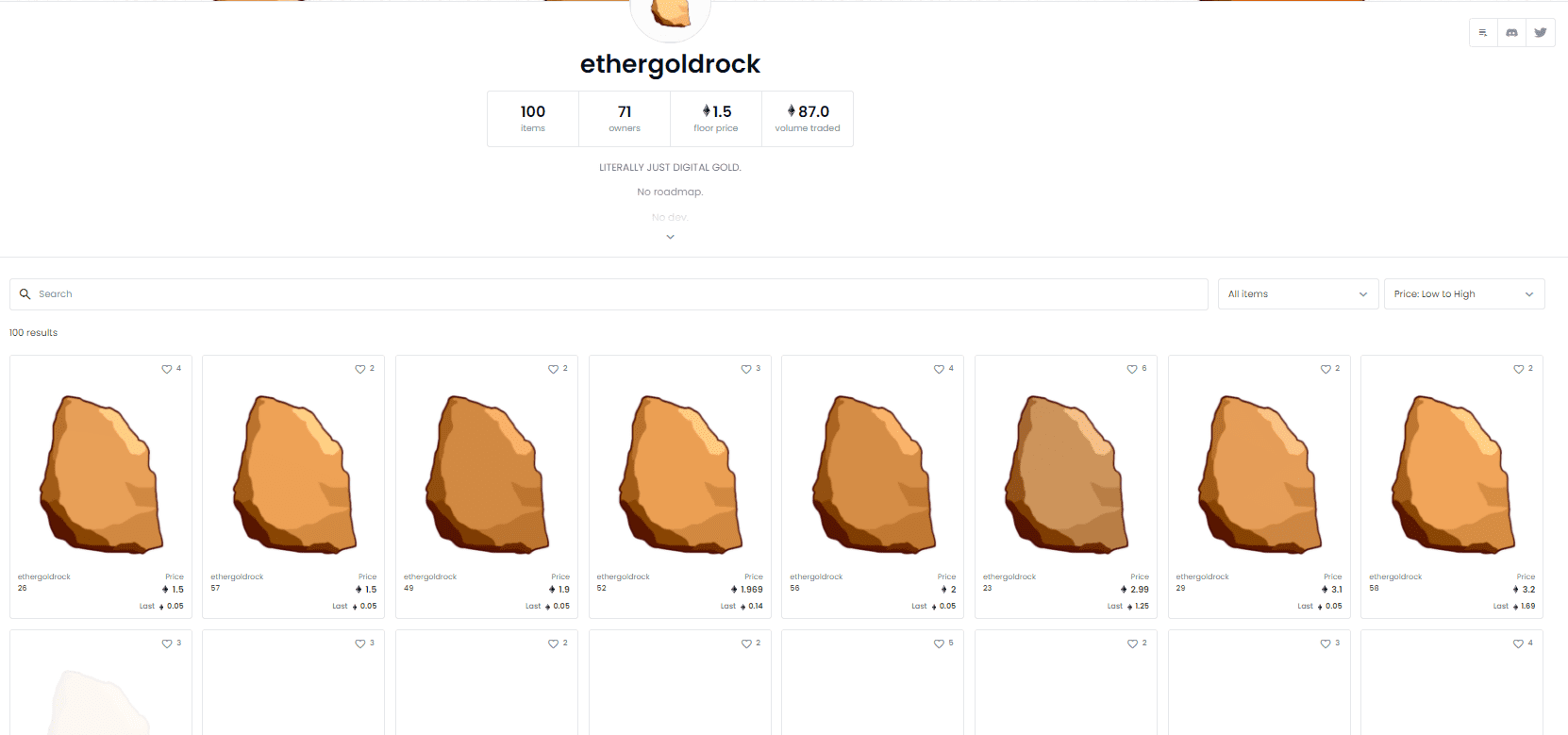Screen dimensions: 1568x735
Task: Click the ethergoldrock link on item 58 card
Action: 1395,576
